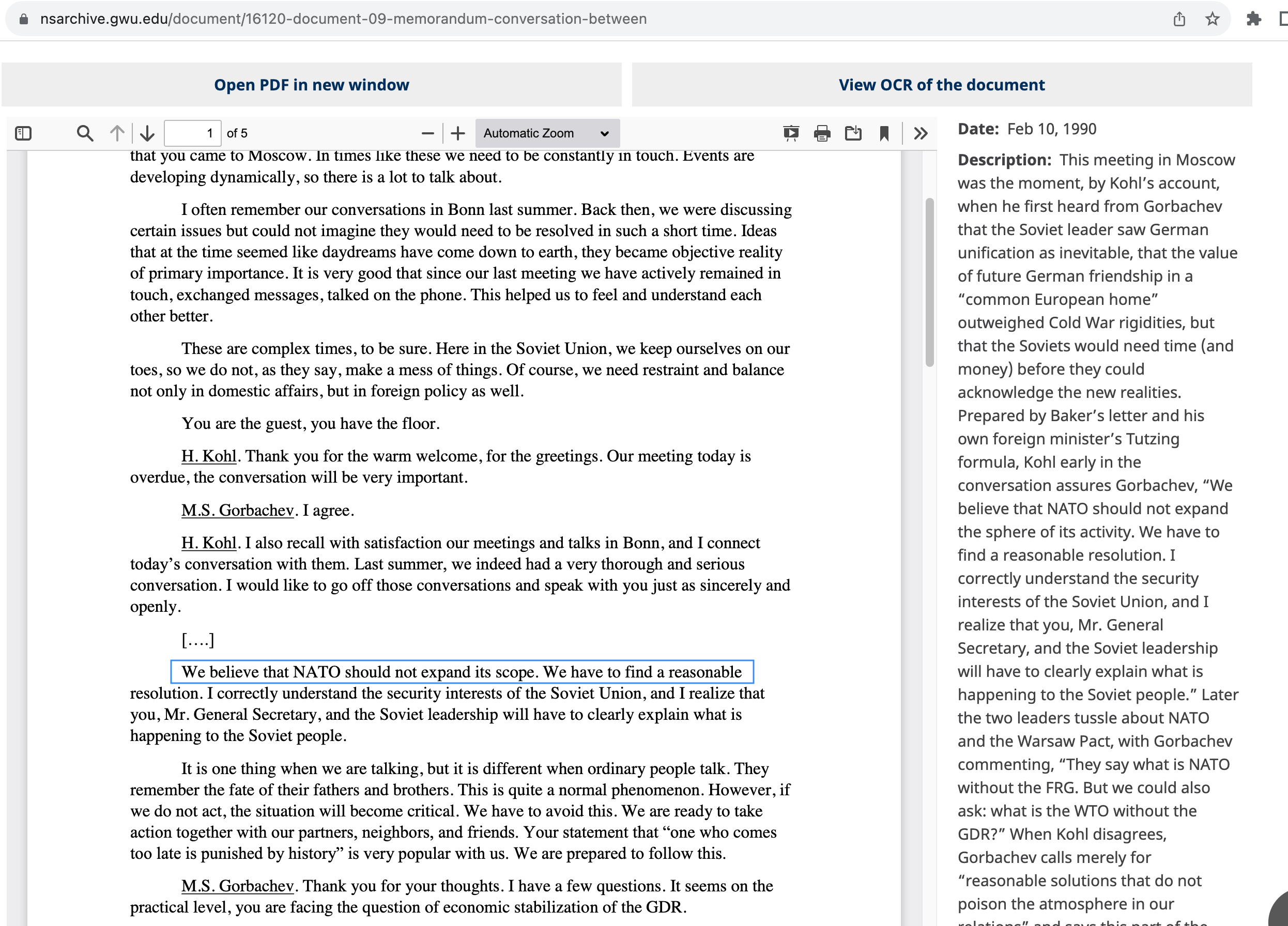Click the browser address bar URL

343,19
